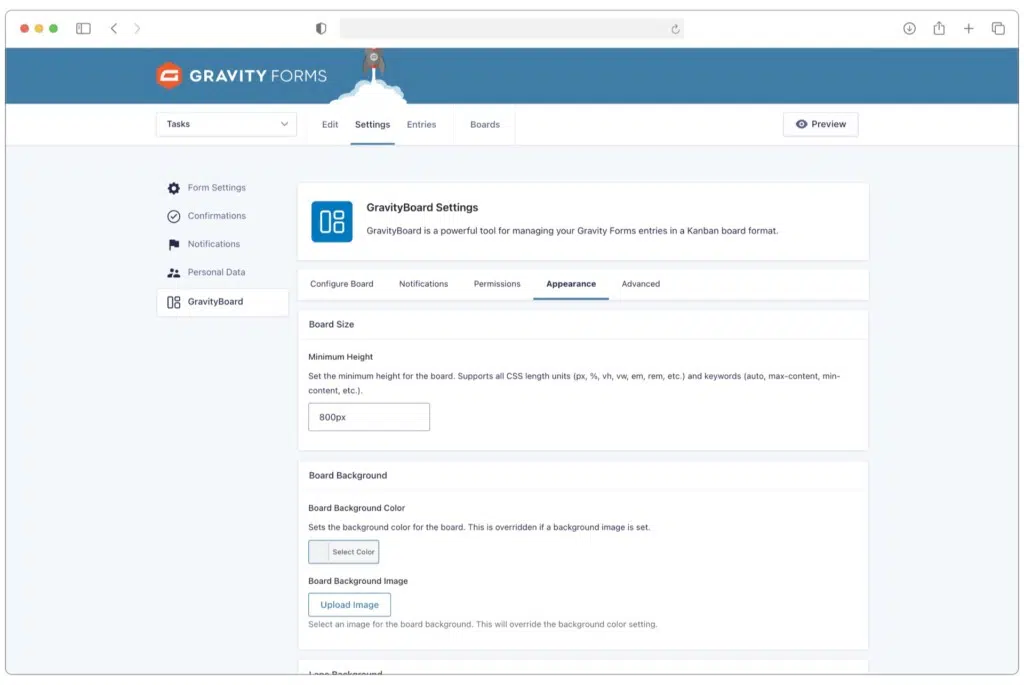Reload page with the refresh icon

click(x=675, y=29)
